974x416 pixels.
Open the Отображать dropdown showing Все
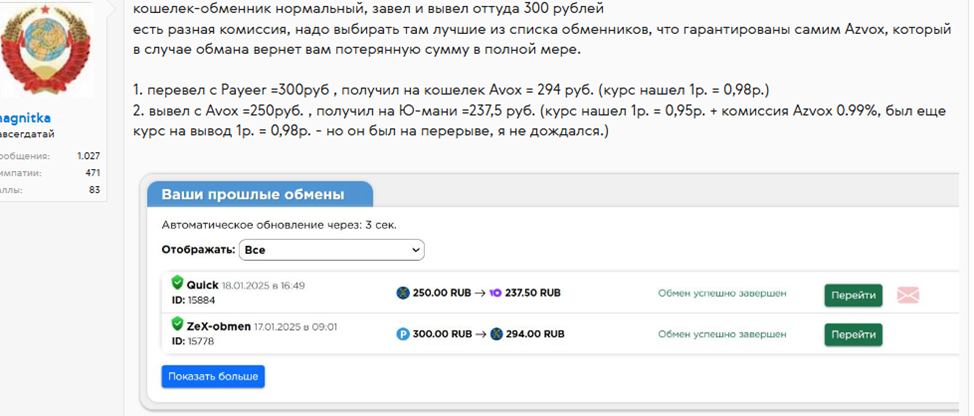[332, 250]
